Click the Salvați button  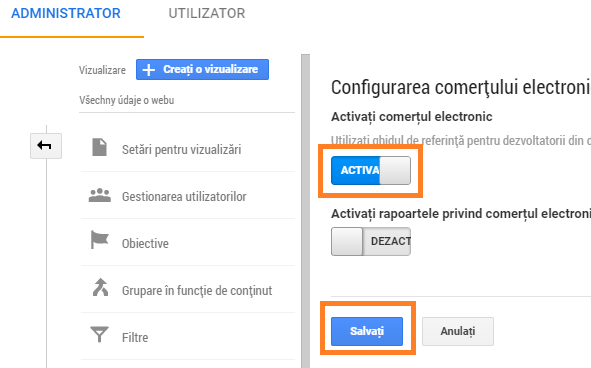coord(367,331)
